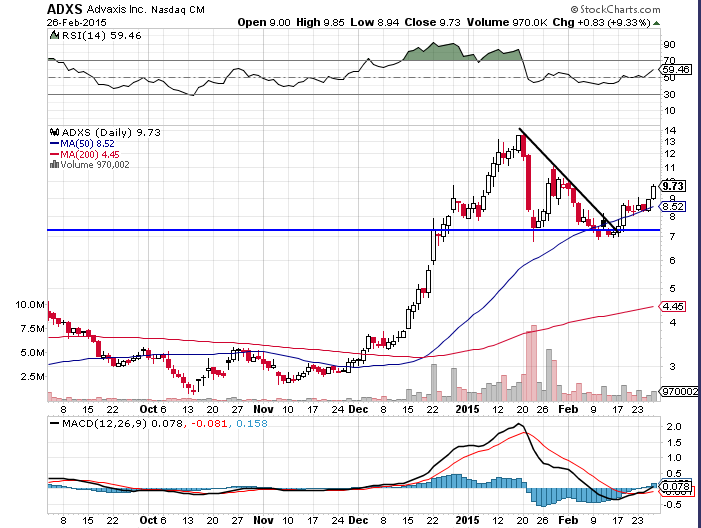This screenshot has height=528, width=701.
Task: Click the boxed 9.73 last price tag
Action: point(673,186)
